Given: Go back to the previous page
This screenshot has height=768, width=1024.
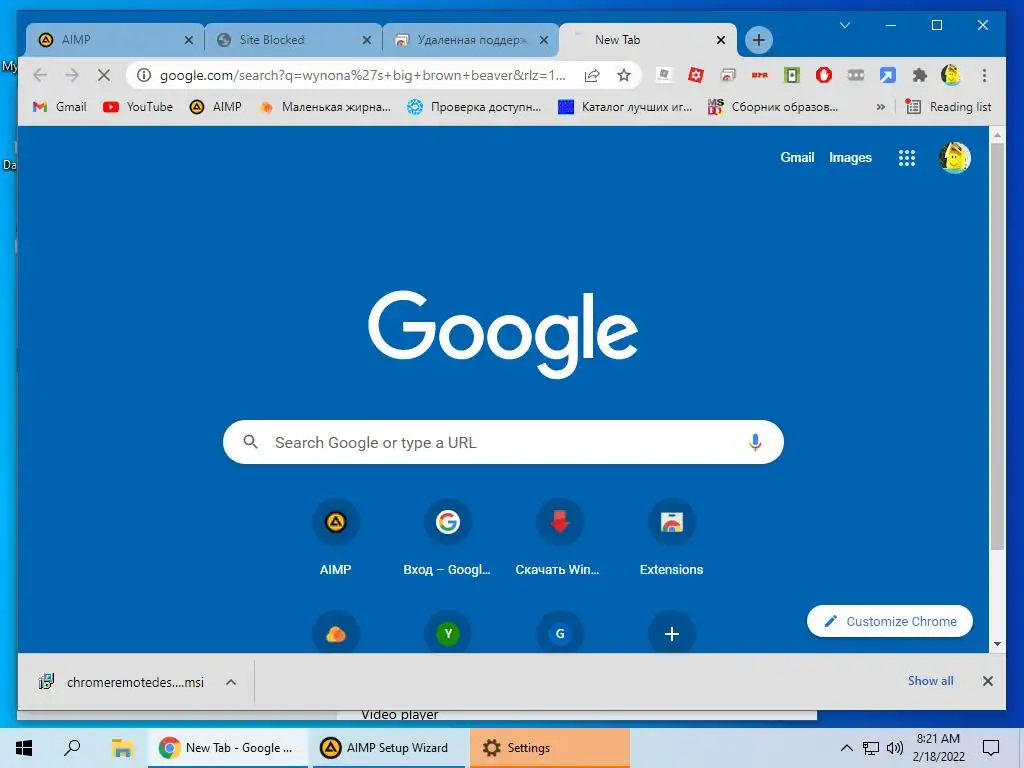Looking at the screenshot, I should [40, 75].
